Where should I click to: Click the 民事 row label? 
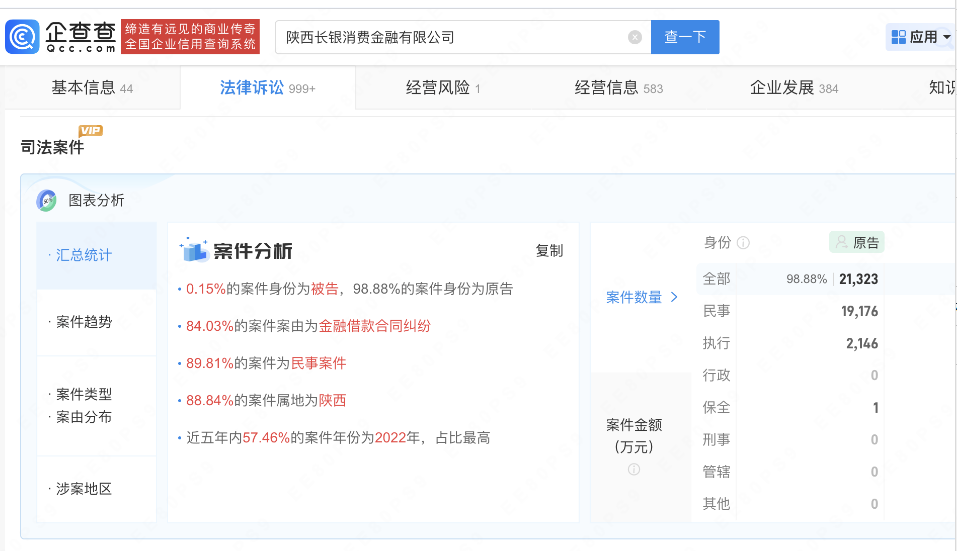pyautogui.click(x=717, y=311)
